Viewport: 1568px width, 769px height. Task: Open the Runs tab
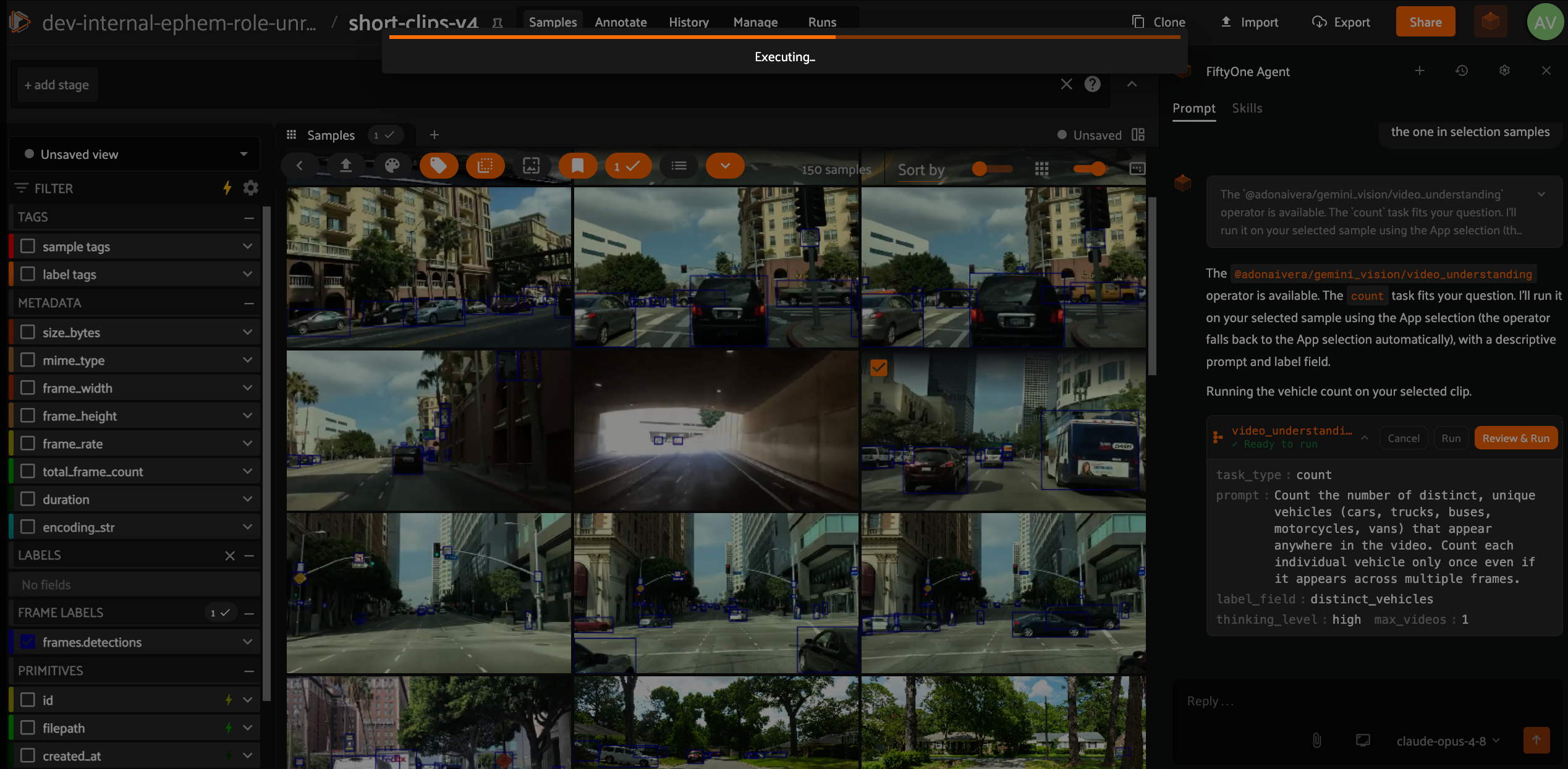[822, 22]
